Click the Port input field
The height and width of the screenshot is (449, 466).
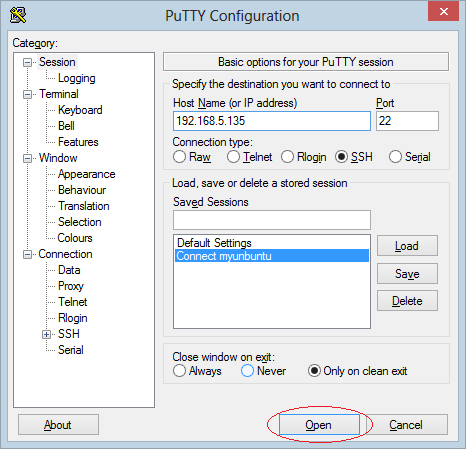(x=407, y=121)
